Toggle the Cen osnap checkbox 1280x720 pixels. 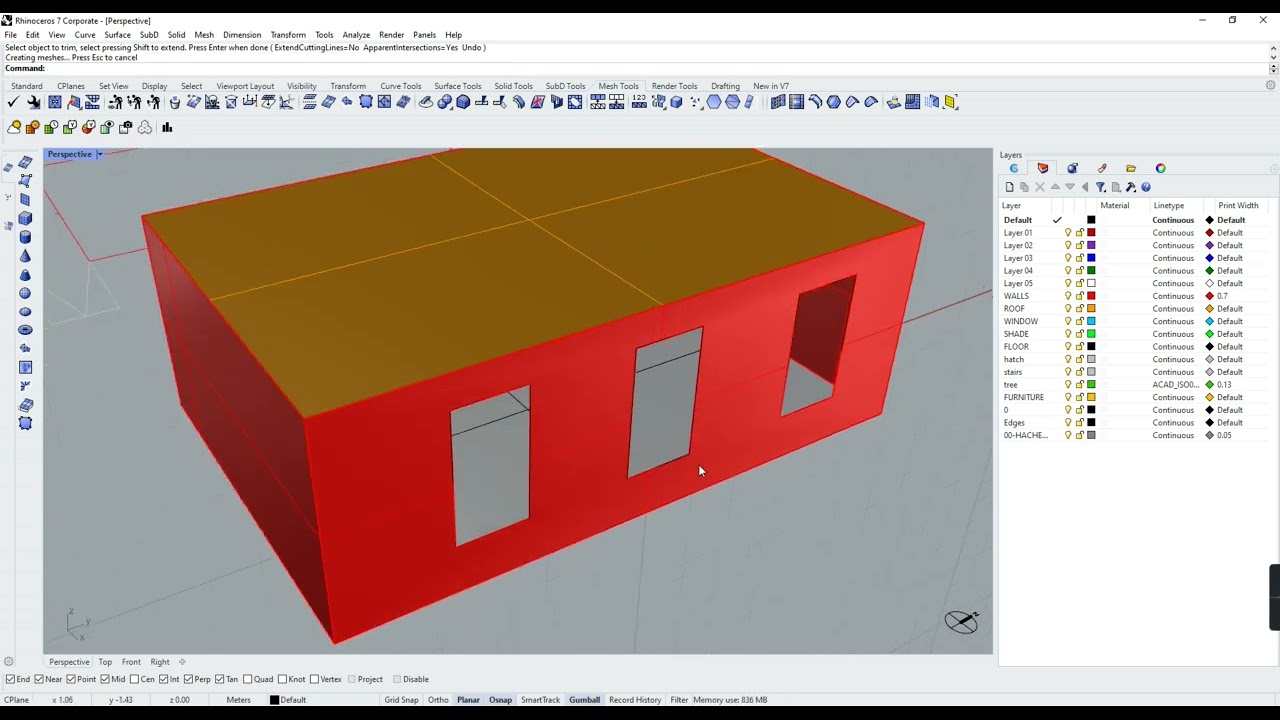pyautogui.click(x=135, y=679)
